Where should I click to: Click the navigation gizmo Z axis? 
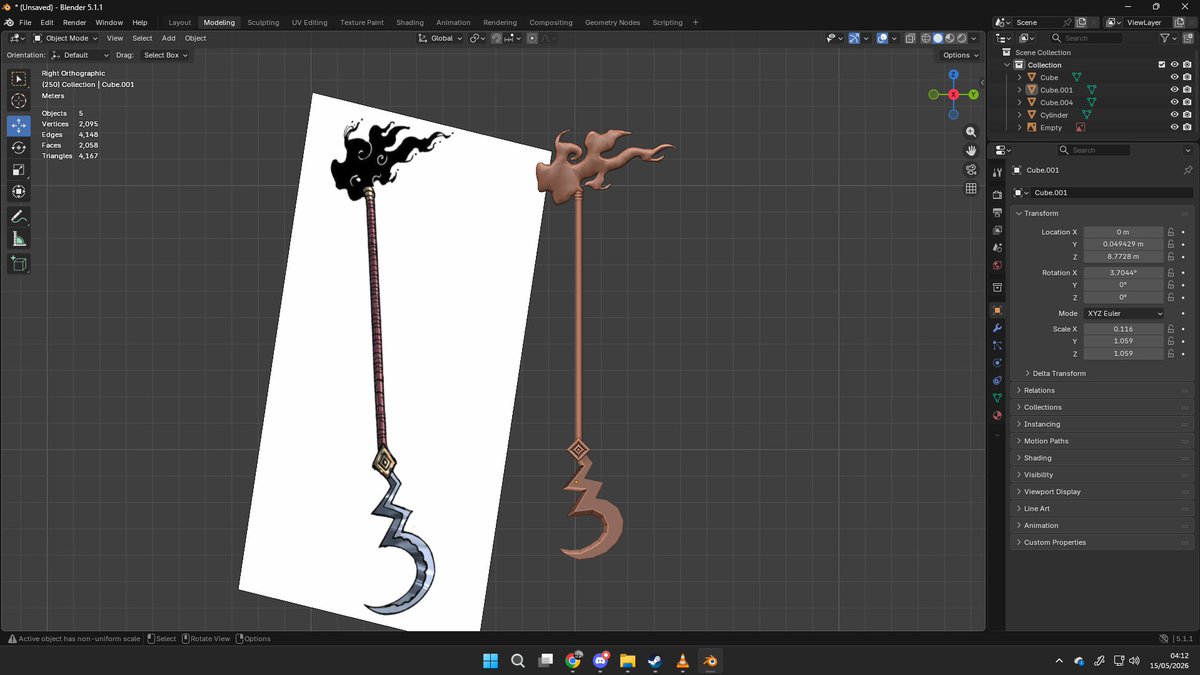[x=953, y=75]
